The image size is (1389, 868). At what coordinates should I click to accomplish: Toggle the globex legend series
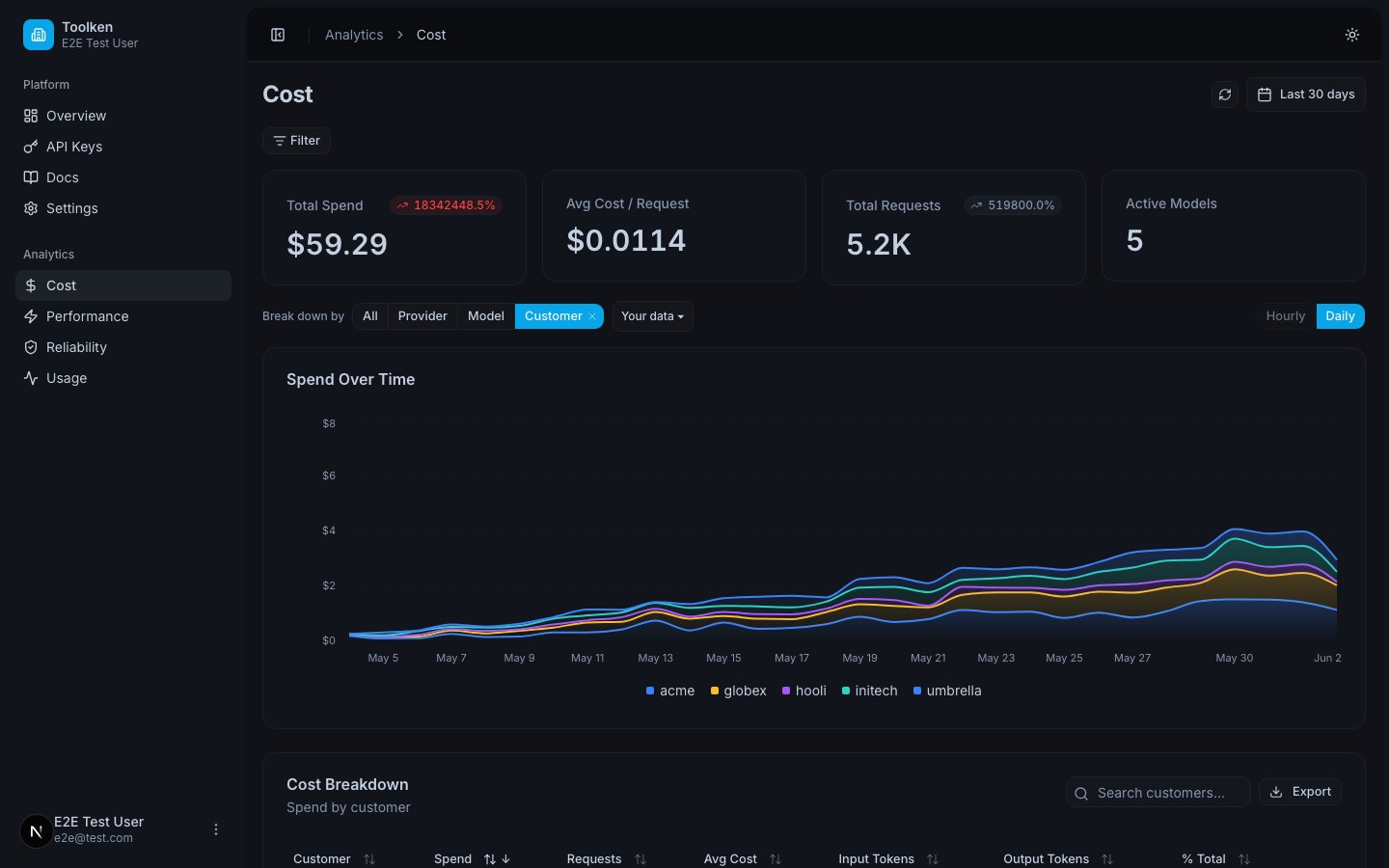pos(739,691)
